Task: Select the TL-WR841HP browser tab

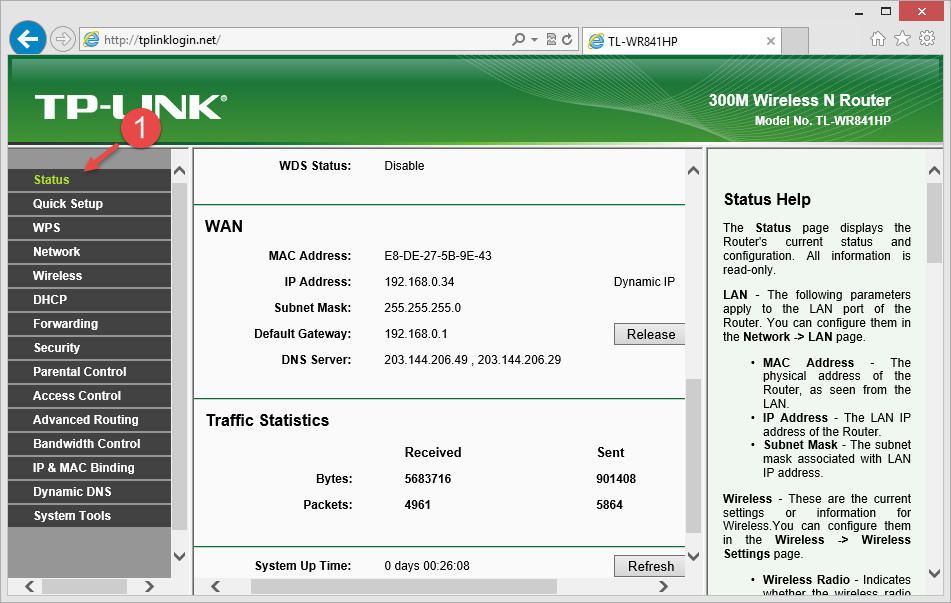Action: coord(681,41)
